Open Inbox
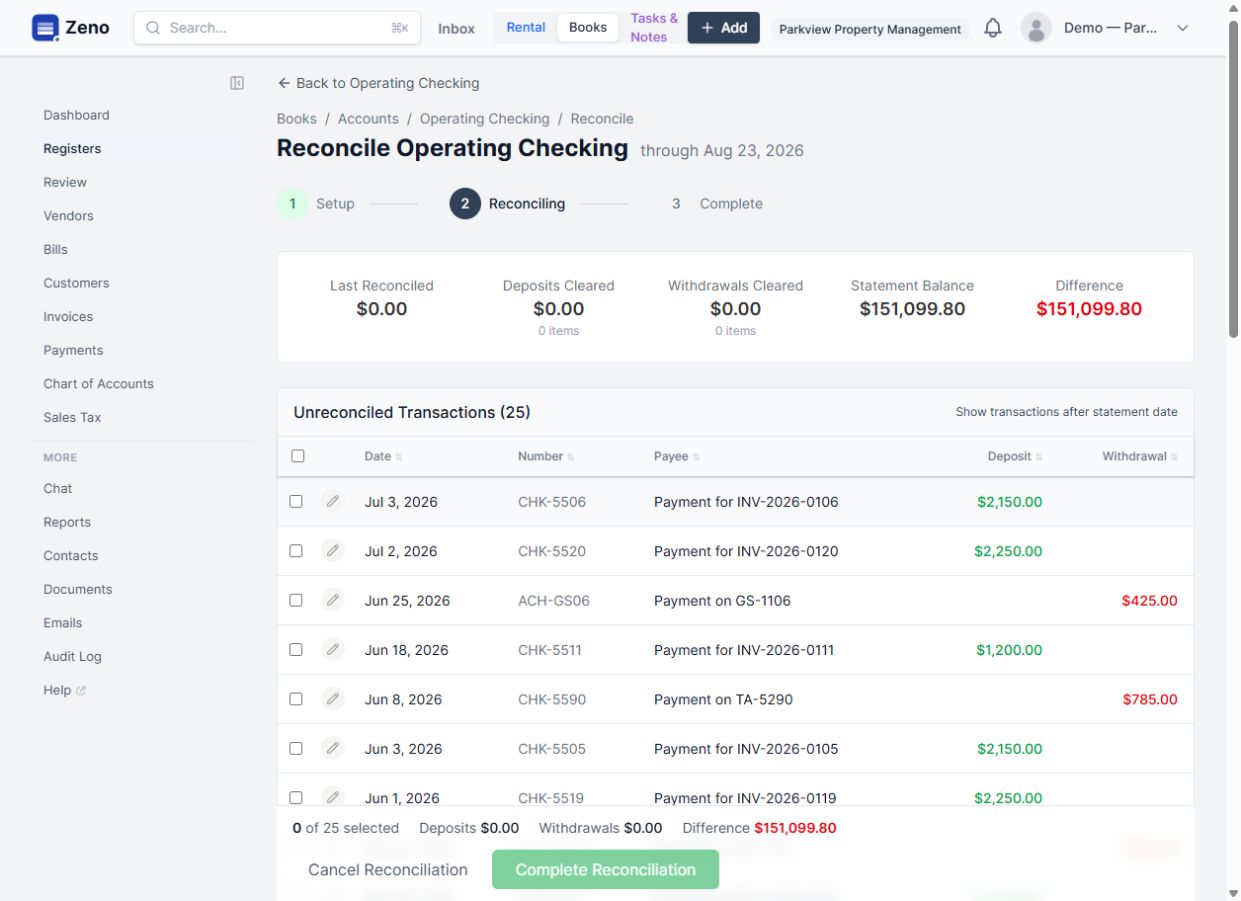The image size is (1241, 901). tap(456, 28)
